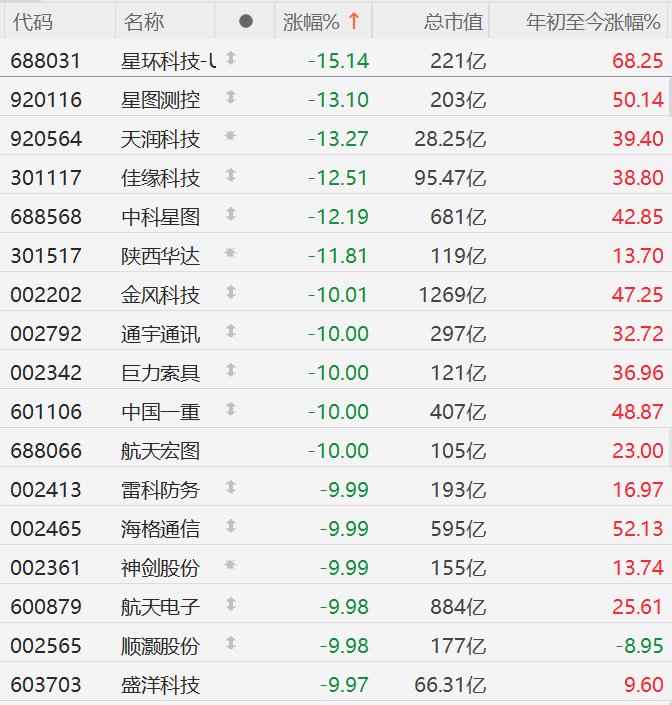Select stock code 688031
Viewport: 672px width, 705px height.
click(x=46, y=61)
